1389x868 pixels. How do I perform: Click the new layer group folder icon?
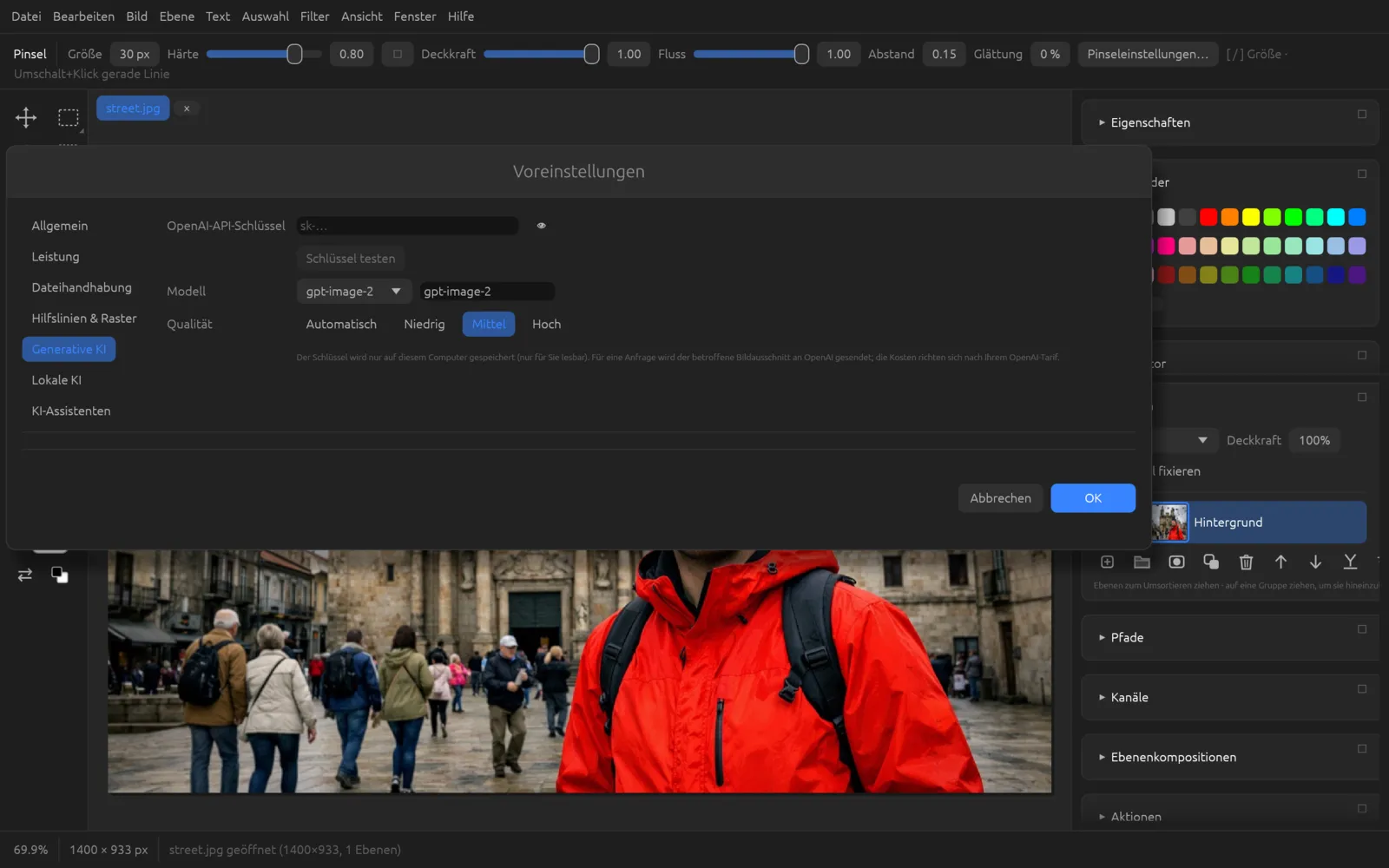(1142, 562)
